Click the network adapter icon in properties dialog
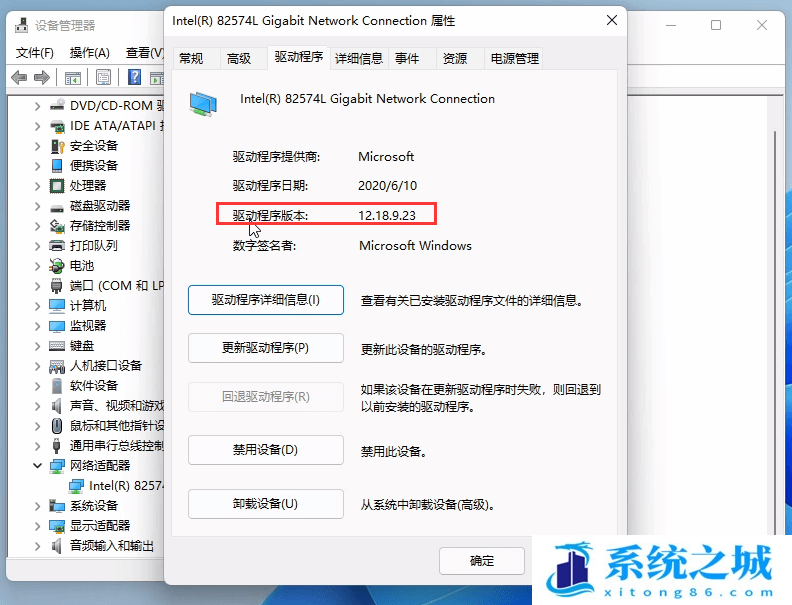Image resolution: width=792 pixels, height=605 pixels. (x=203, y=104)
